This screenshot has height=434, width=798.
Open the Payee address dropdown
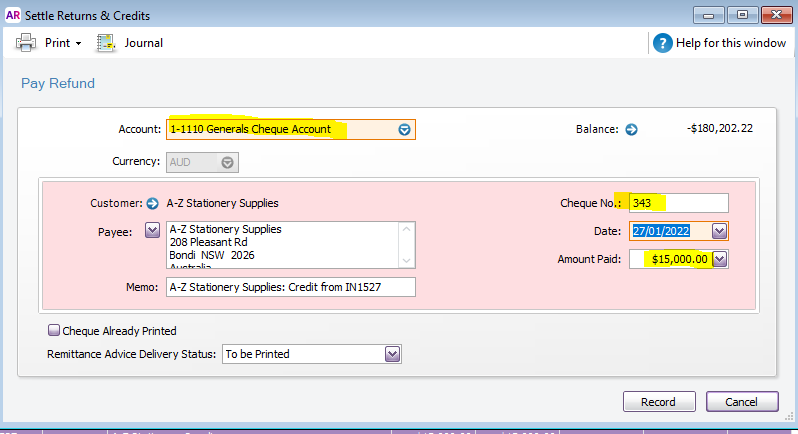[153, 231]
